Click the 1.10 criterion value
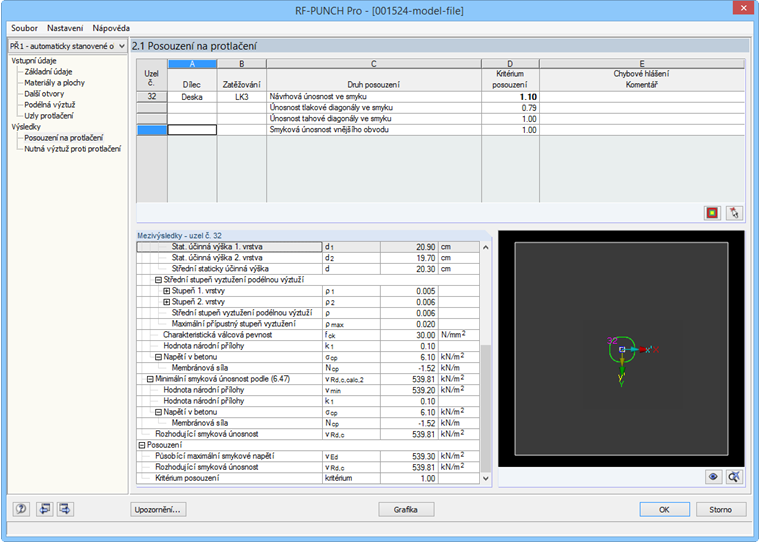The width and height of the screenshot is (760, 542). [510, 97]
